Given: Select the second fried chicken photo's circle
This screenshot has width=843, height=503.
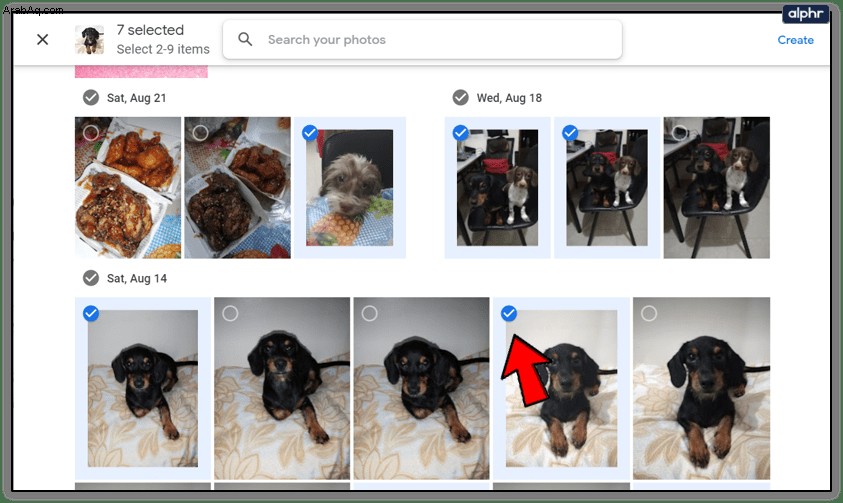Looking at the screenshot, I should click(x=201, y=132).
